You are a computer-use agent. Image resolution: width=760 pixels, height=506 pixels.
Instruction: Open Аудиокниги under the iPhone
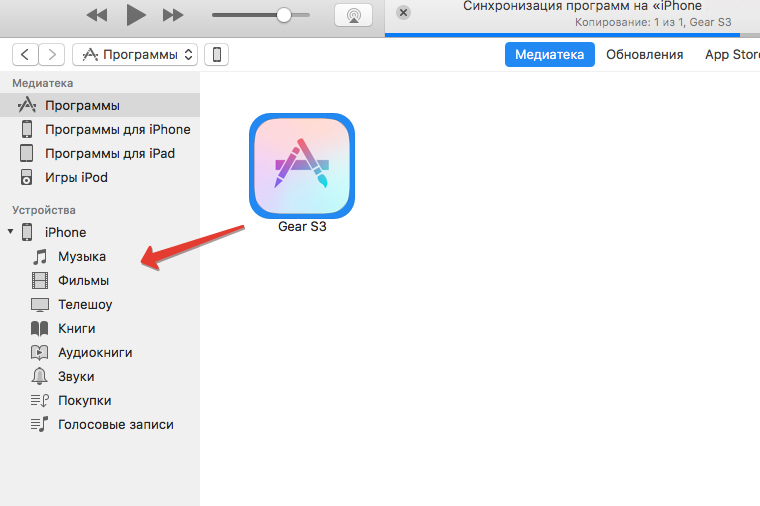tap(100, 352)
